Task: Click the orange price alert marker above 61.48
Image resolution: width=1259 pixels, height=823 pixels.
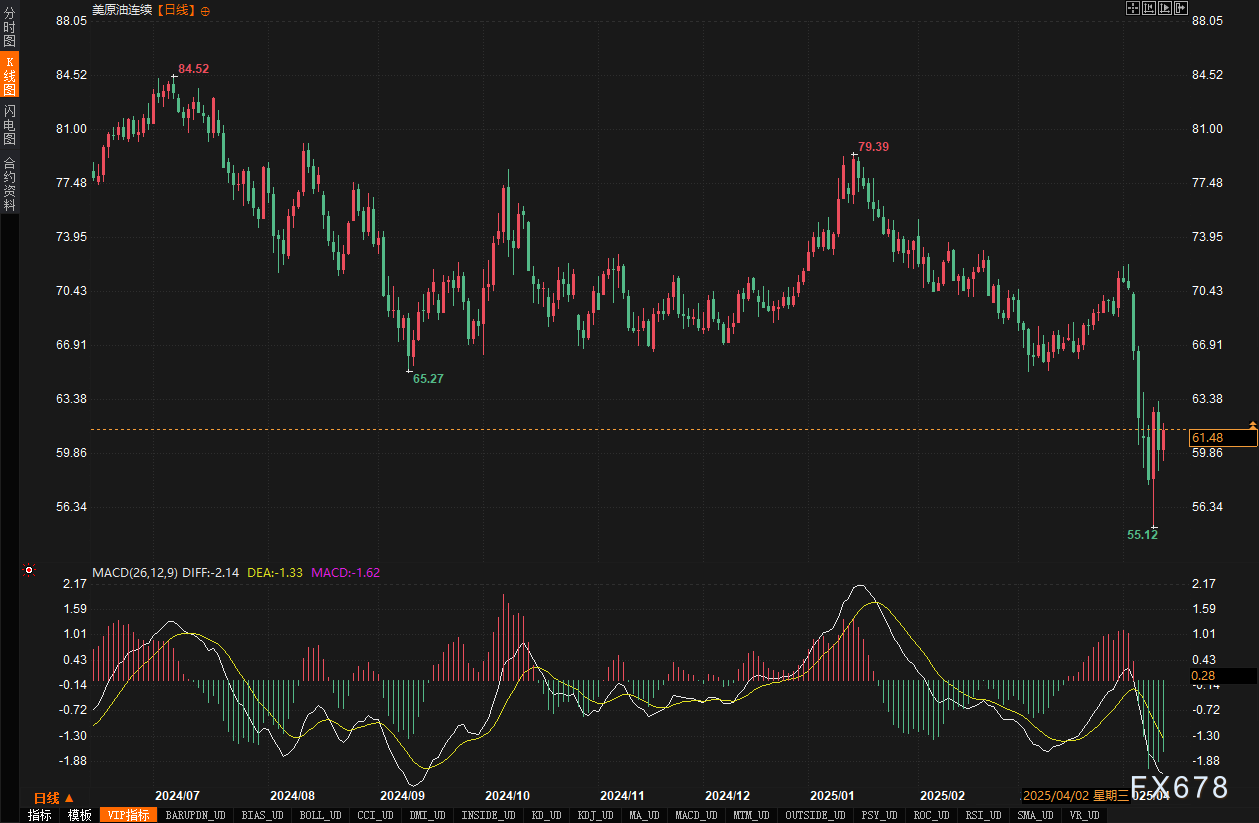Action: 1252,426
